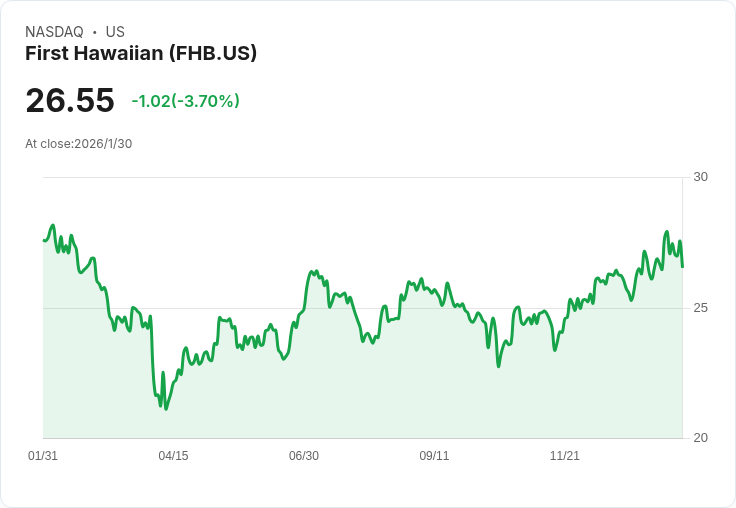Screen dimensions: 736x508
Task: Select the 06/30 date on x-axis
Action: 304,456
